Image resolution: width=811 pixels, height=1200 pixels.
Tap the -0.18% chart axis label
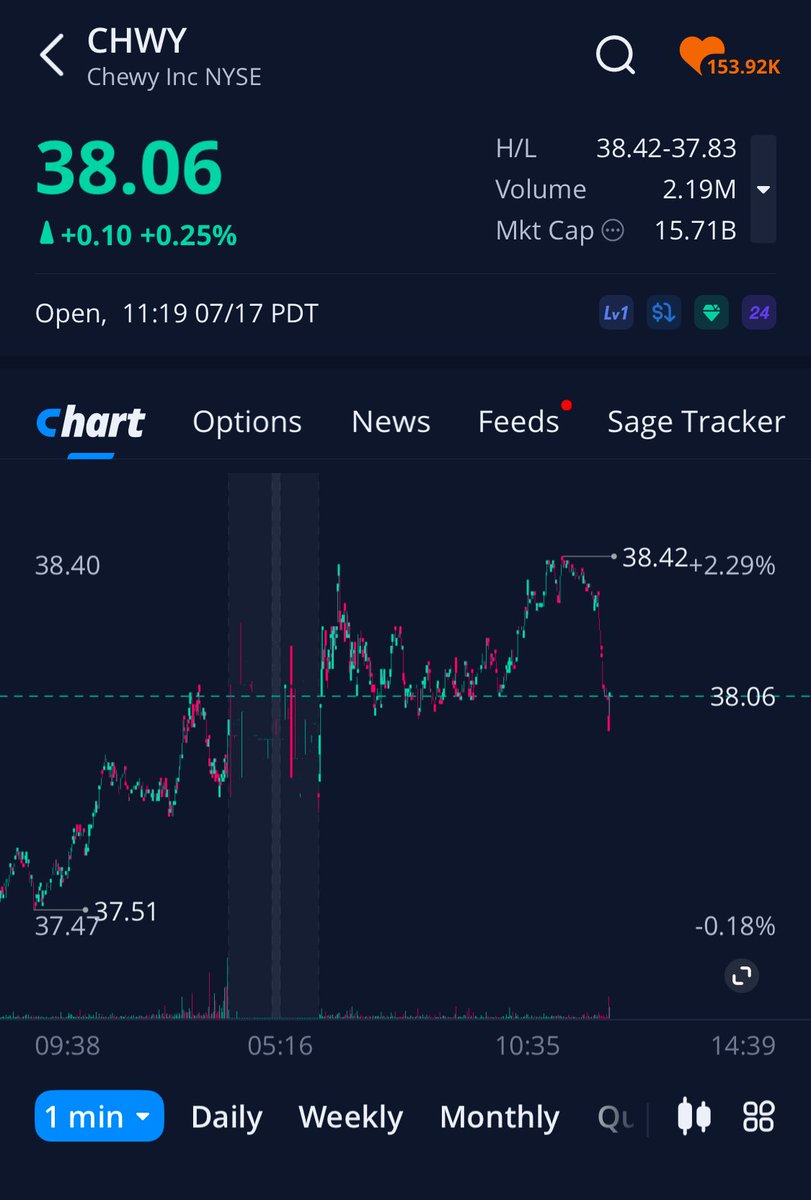[x=735, y=926]
